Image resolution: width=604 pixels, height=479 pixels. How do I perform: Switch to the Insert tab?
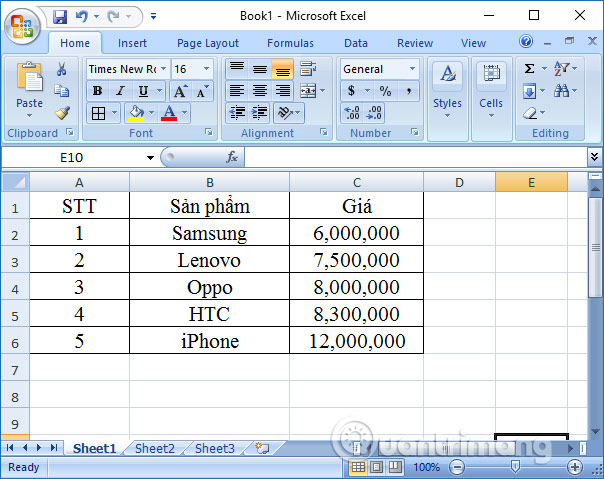[132, 43]
